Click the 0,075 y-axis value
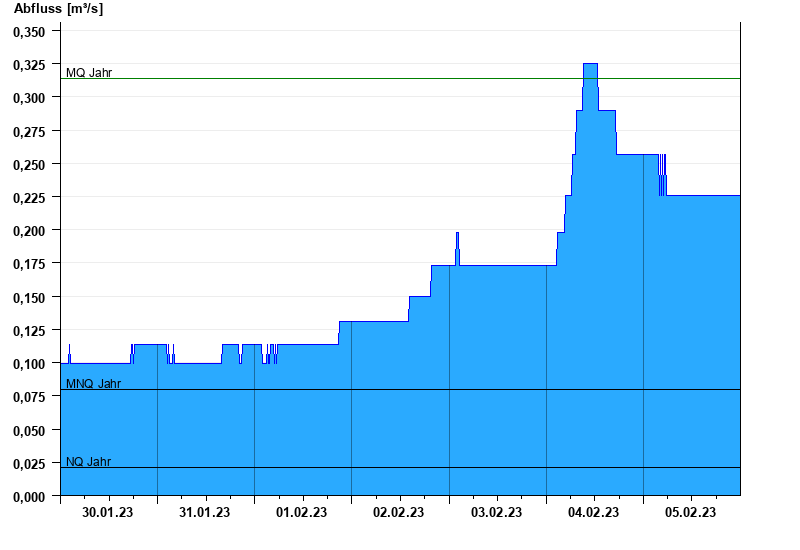Screen dimensions: 800x550 [x=28, y=397]
